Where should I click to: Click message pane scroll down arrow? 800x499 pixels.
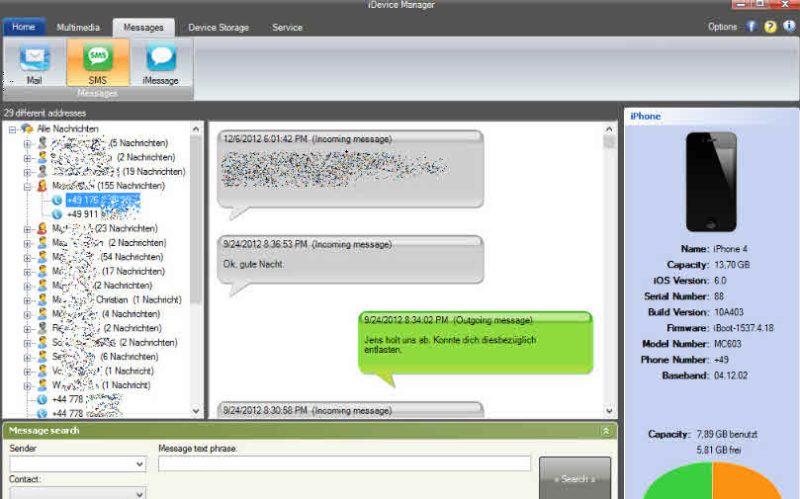click(x=609, y=411)
